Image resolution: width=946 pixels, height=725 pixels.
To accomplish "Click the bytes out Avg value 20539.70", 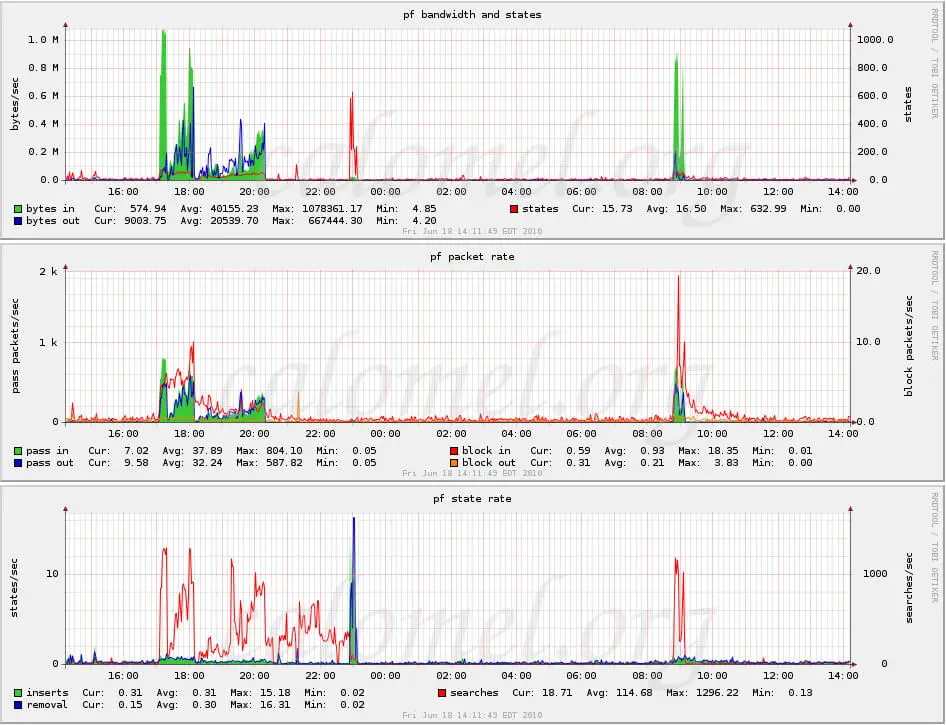I will point(234,221).
